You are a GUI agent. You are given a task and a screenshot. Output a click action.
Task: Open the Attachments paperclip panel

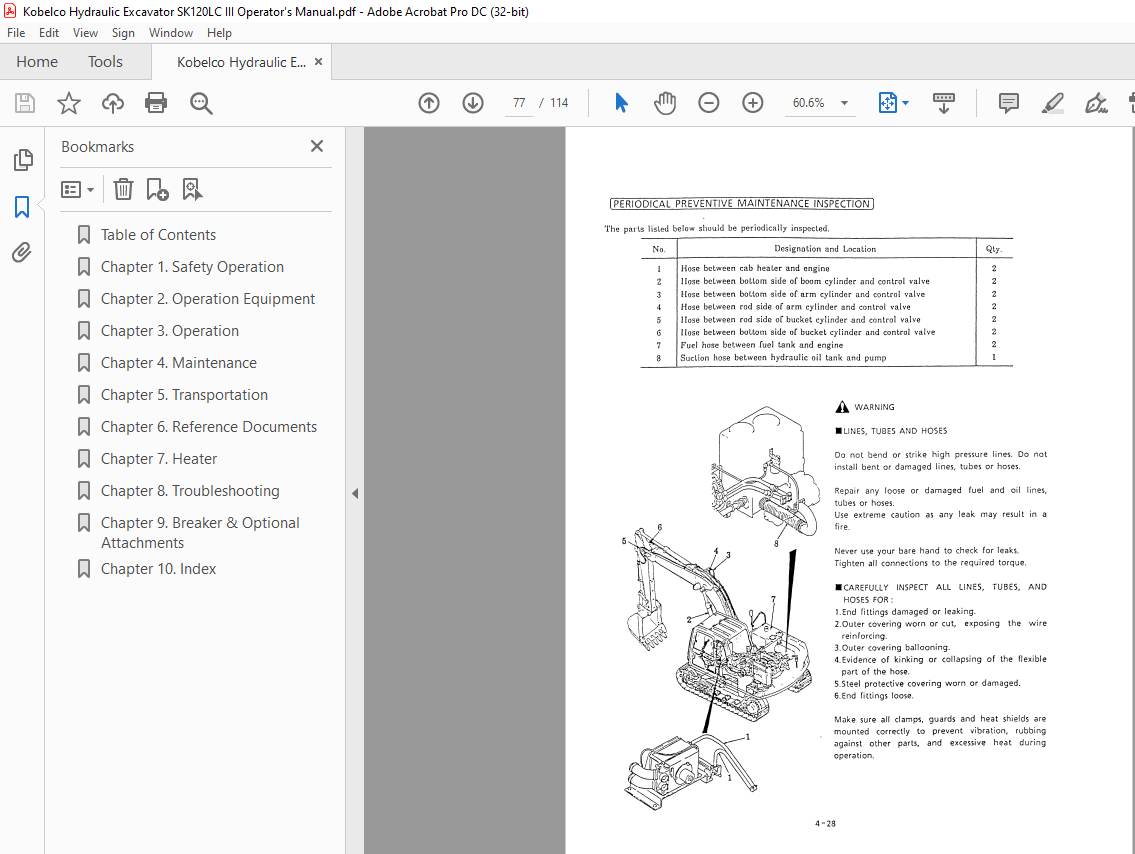coord(22,253)
